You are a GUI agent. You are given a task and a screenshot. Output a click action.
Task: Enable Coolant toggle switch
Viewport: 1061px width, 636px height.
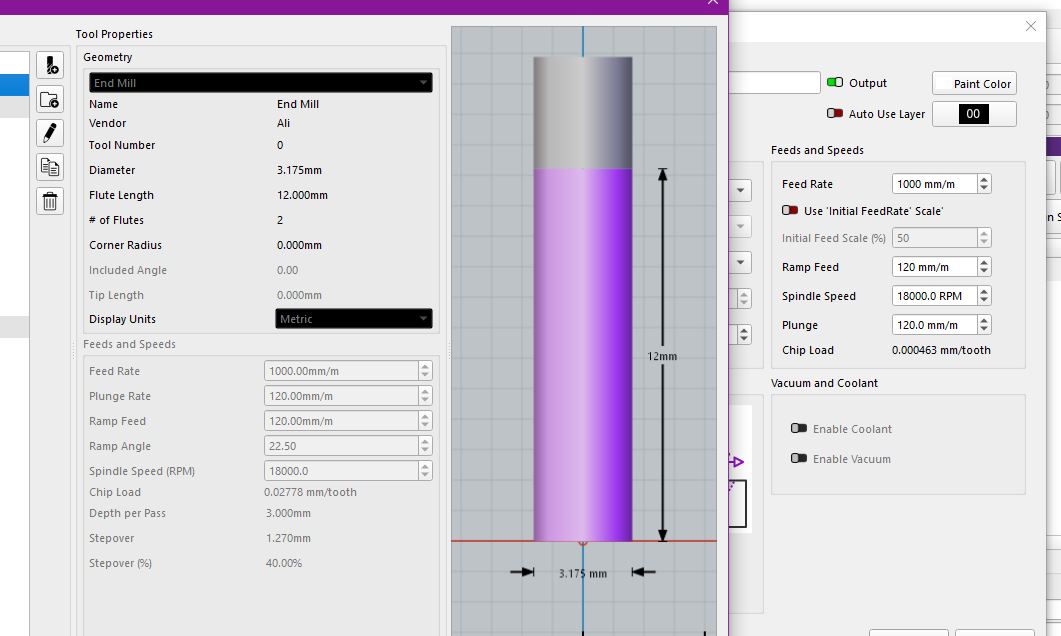click(799, 429)
